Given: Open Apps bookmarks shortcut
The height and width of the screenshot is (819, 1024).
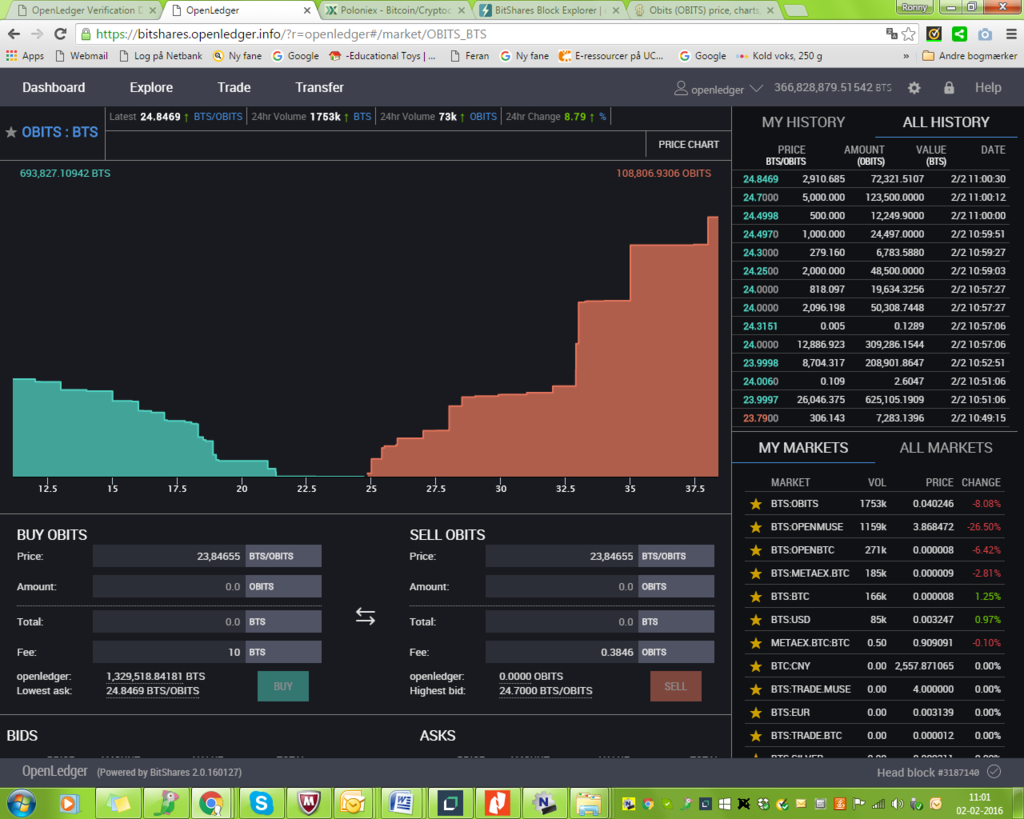Looking at the screenshot, I should (x=25, y=56).
